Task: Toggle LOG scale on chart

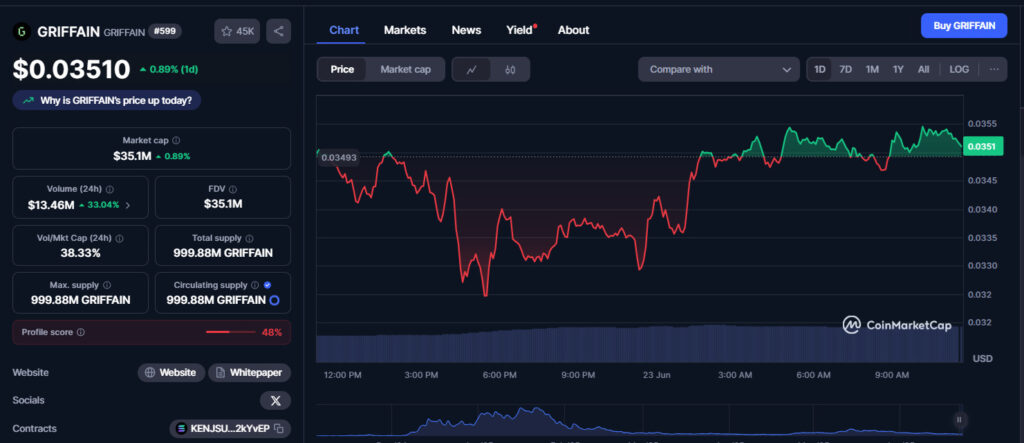Action: (x=959, y=69)
